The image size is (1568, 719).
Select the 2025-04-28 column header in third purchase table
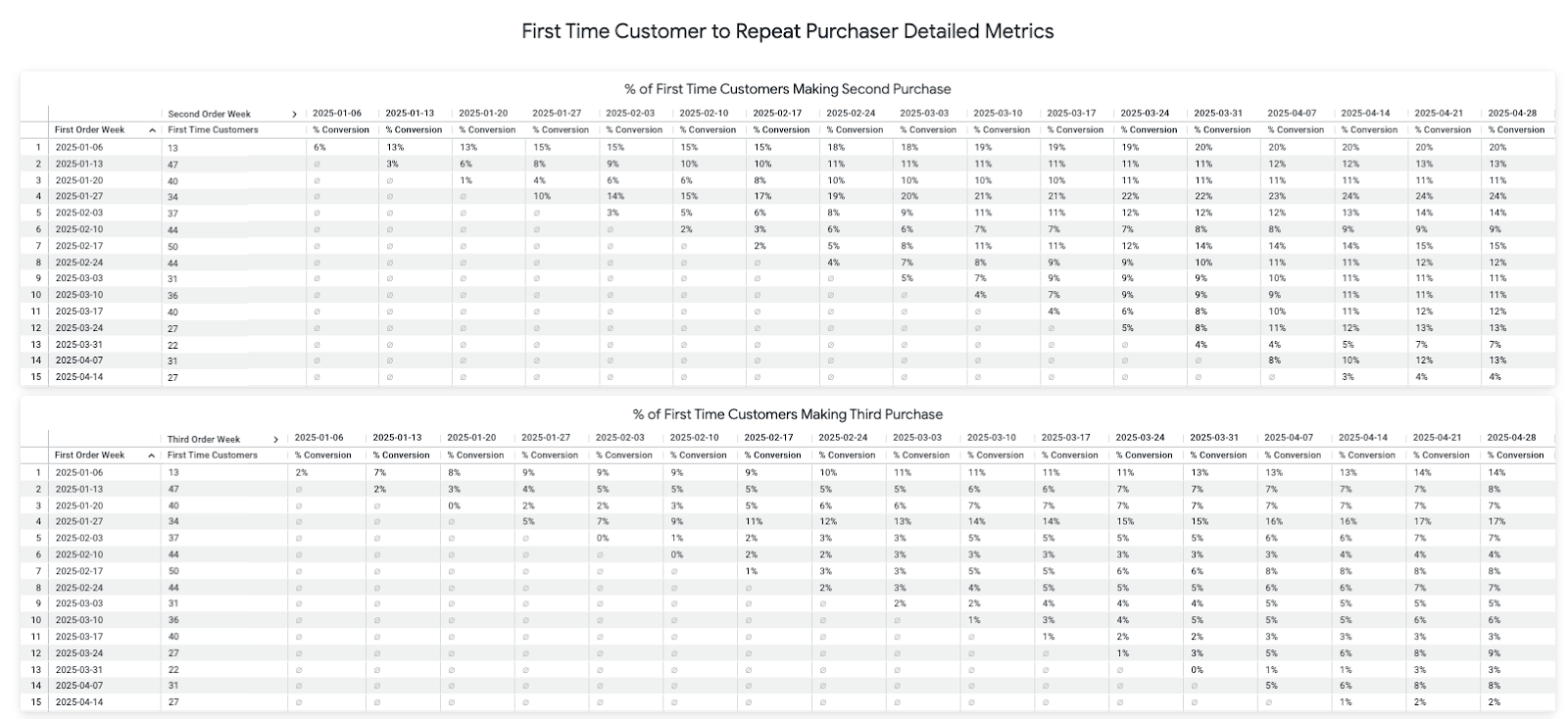[x=1511, y=438]
